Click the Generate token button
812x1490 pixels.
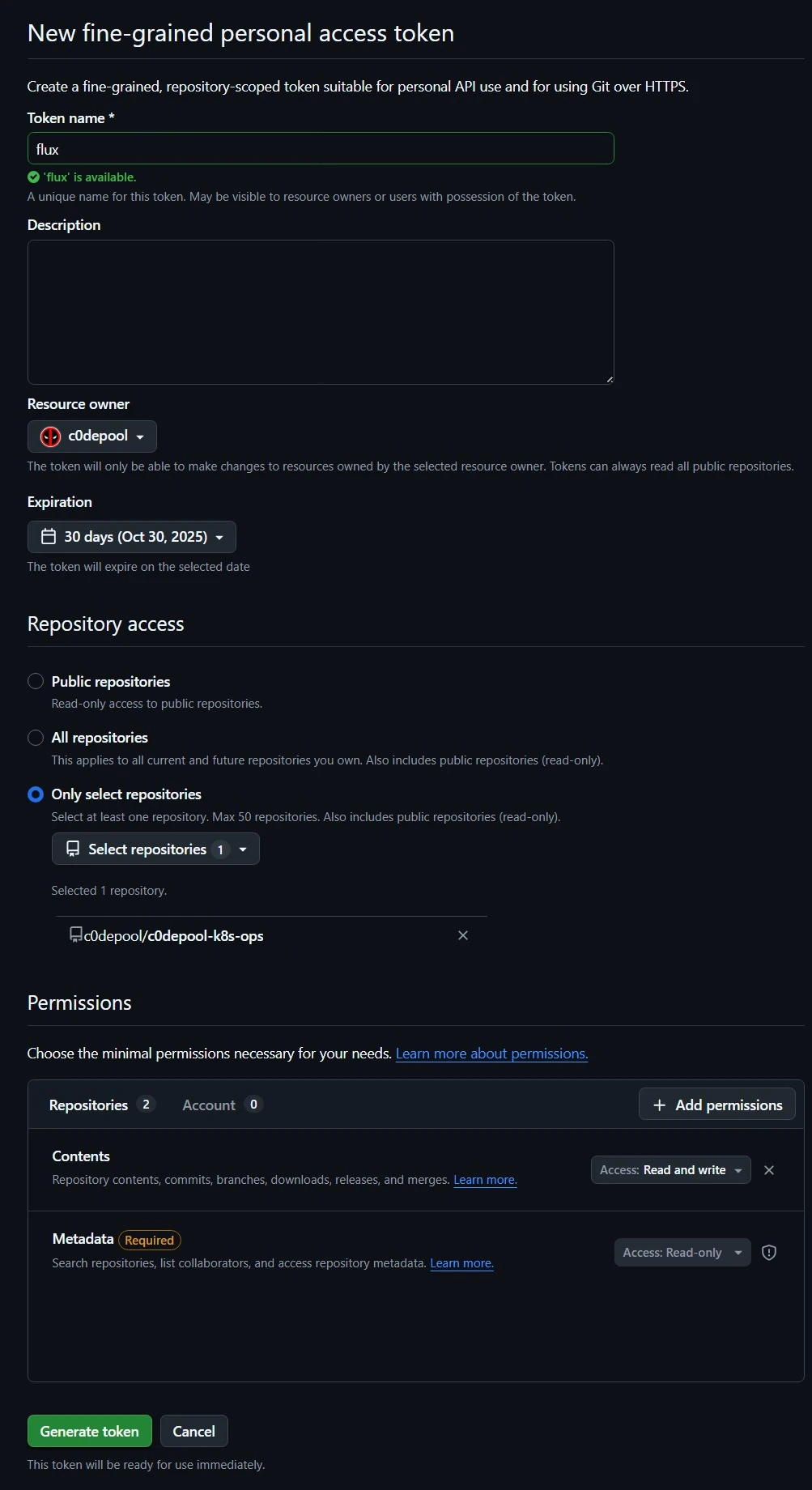pos(89,1431)
